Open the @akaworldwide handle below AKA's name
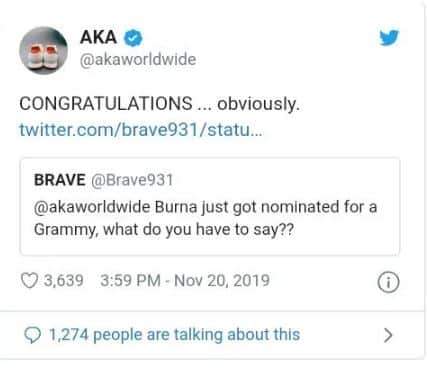The width and height of the screenshot is (427, 376). [x=138, y=60]
